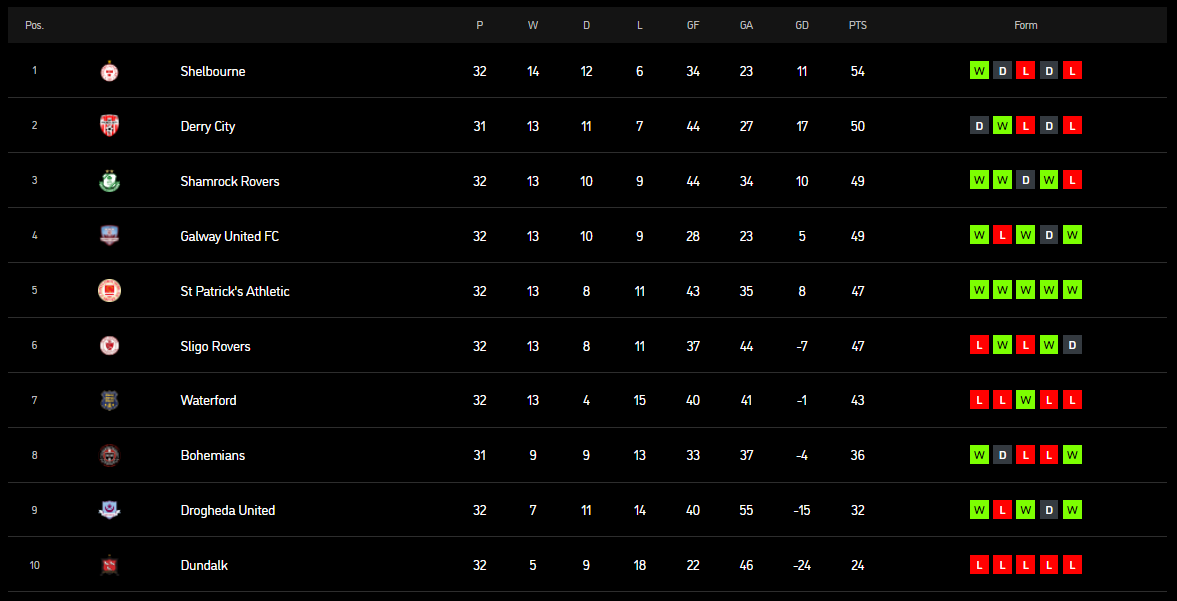This screenshot has height=601, width=1177.
Task: Click the Drogheda United club crest
Action: (110, 510)
